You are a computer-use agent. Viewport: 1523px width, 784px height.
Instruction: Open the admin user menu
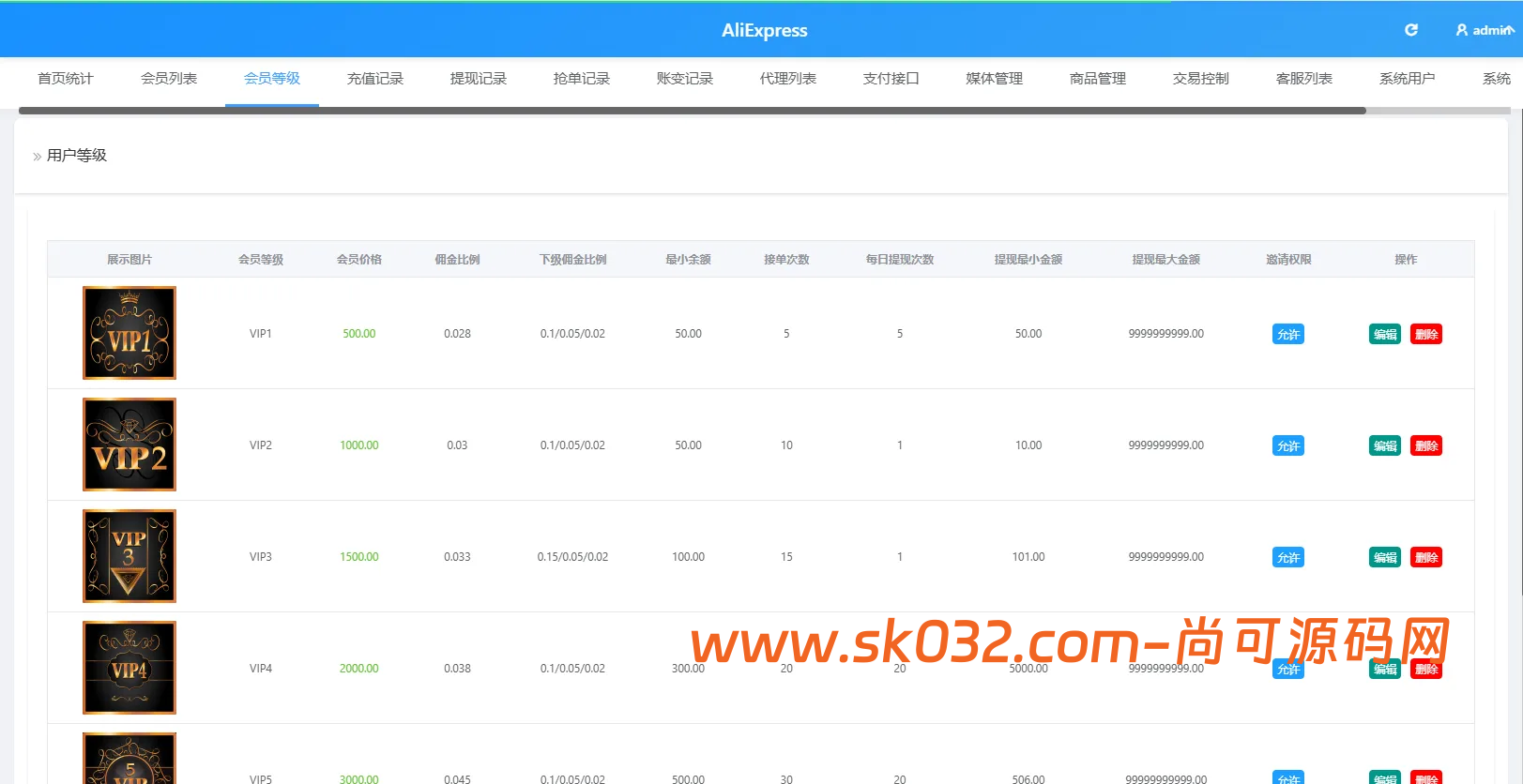pos(1485,30)
